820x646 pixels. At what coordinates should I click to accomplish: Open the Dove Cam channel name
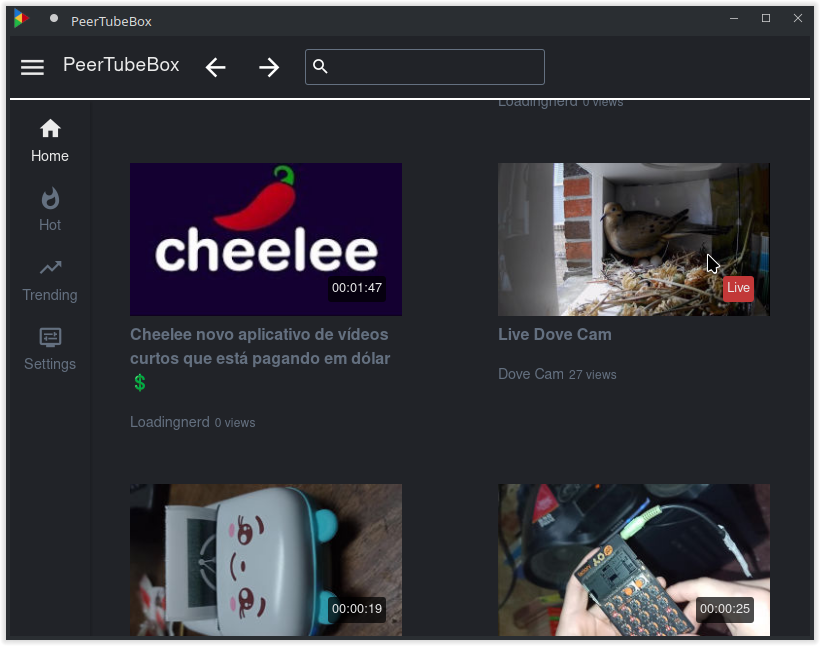[531, 374]
